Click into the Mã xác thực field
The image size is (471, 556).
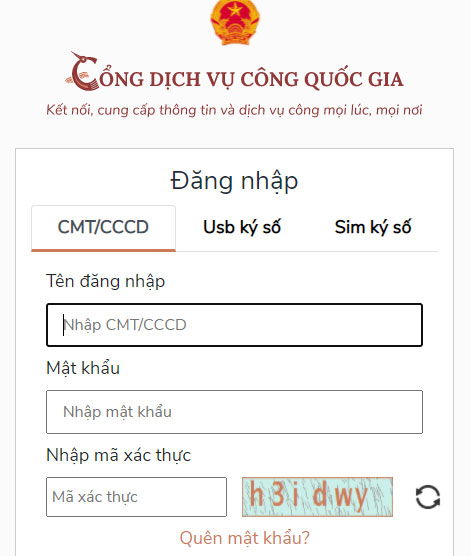pyautogui.click(x=136, y=496)
